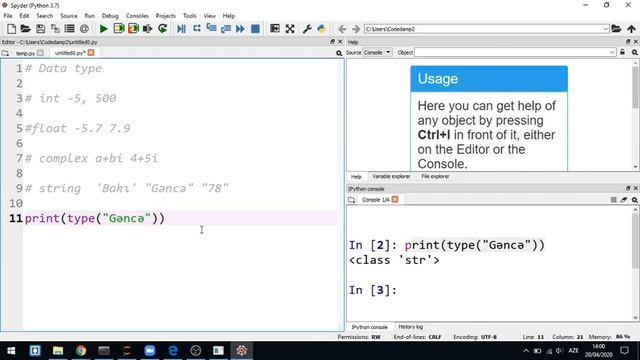Open the outline list icon in toolbar
The width and height of the screenshot is (640, 360).
coord(69,29)
